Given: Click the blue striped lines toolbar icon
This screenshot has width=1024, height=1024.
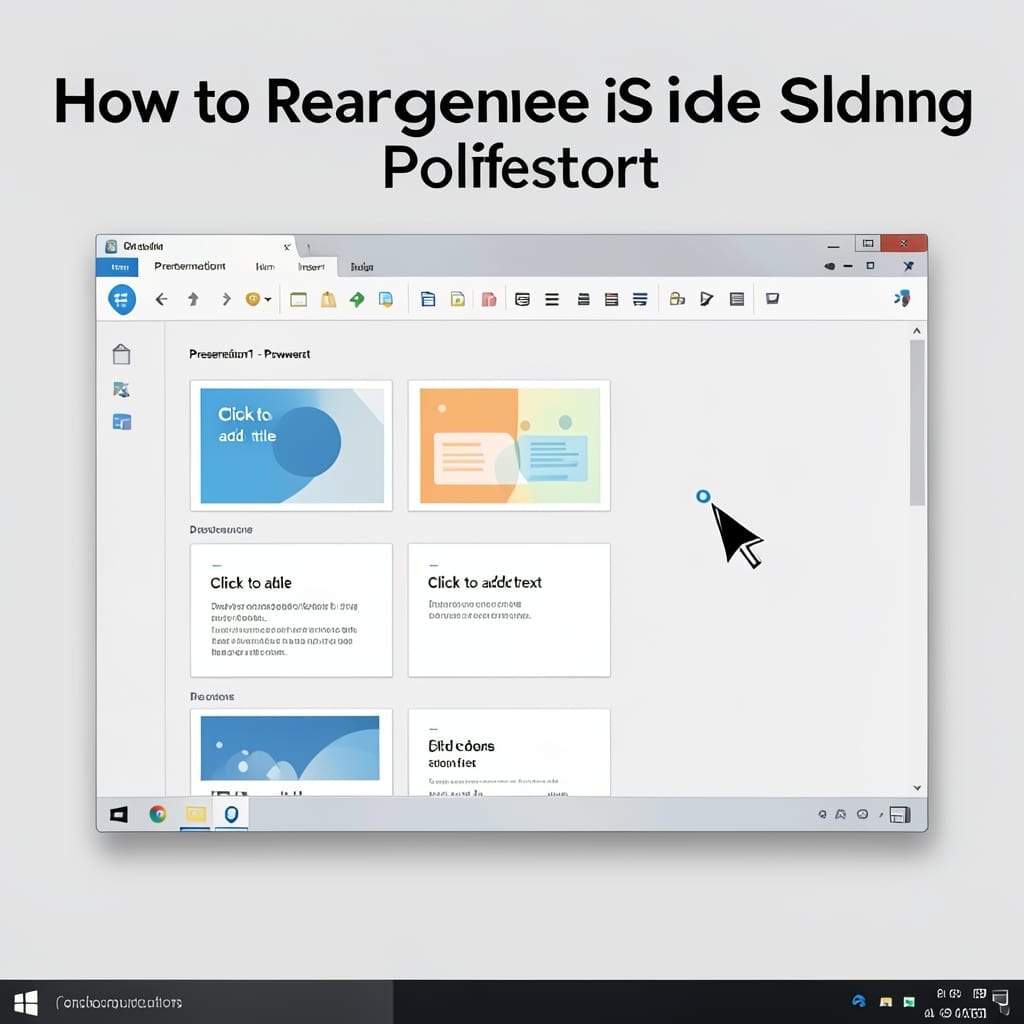Looking at the screenshot, I should click(640, 299).
